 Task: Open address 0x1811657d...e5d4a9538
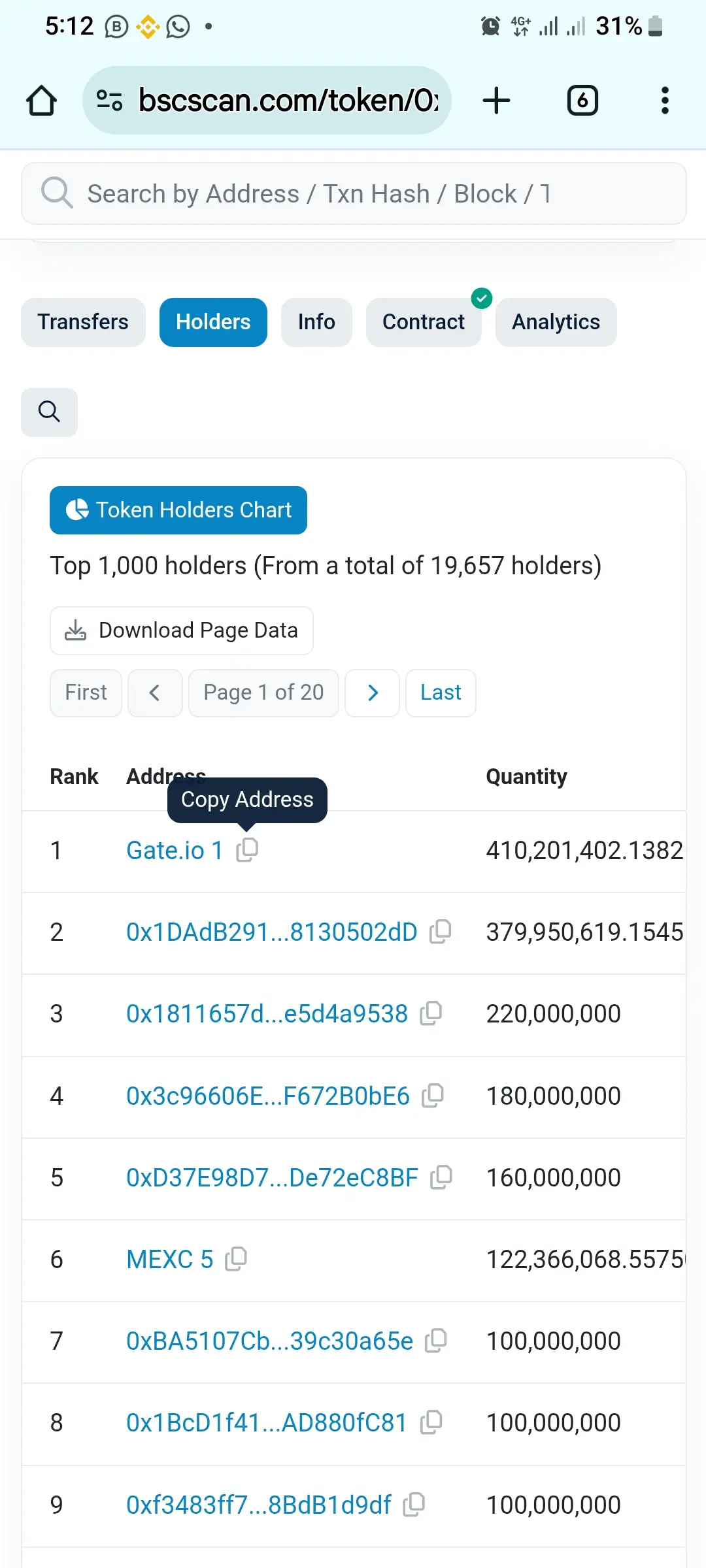point(267,1014)
